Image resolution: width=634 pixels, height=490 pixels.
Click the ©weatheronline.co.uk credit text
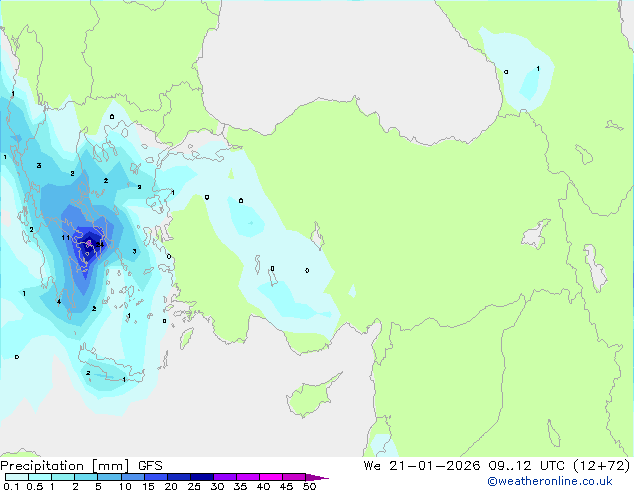click(550, 481)
